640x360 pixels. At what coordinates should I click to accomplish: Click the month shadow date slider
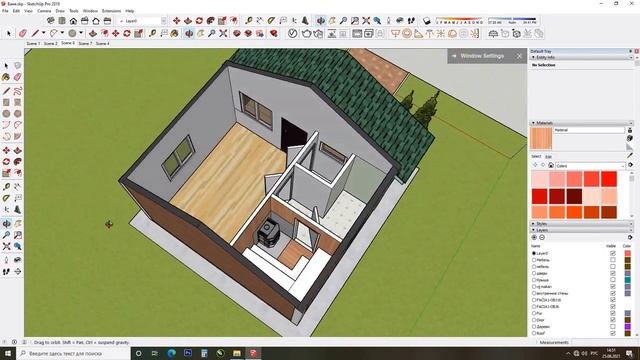point(459,20)
